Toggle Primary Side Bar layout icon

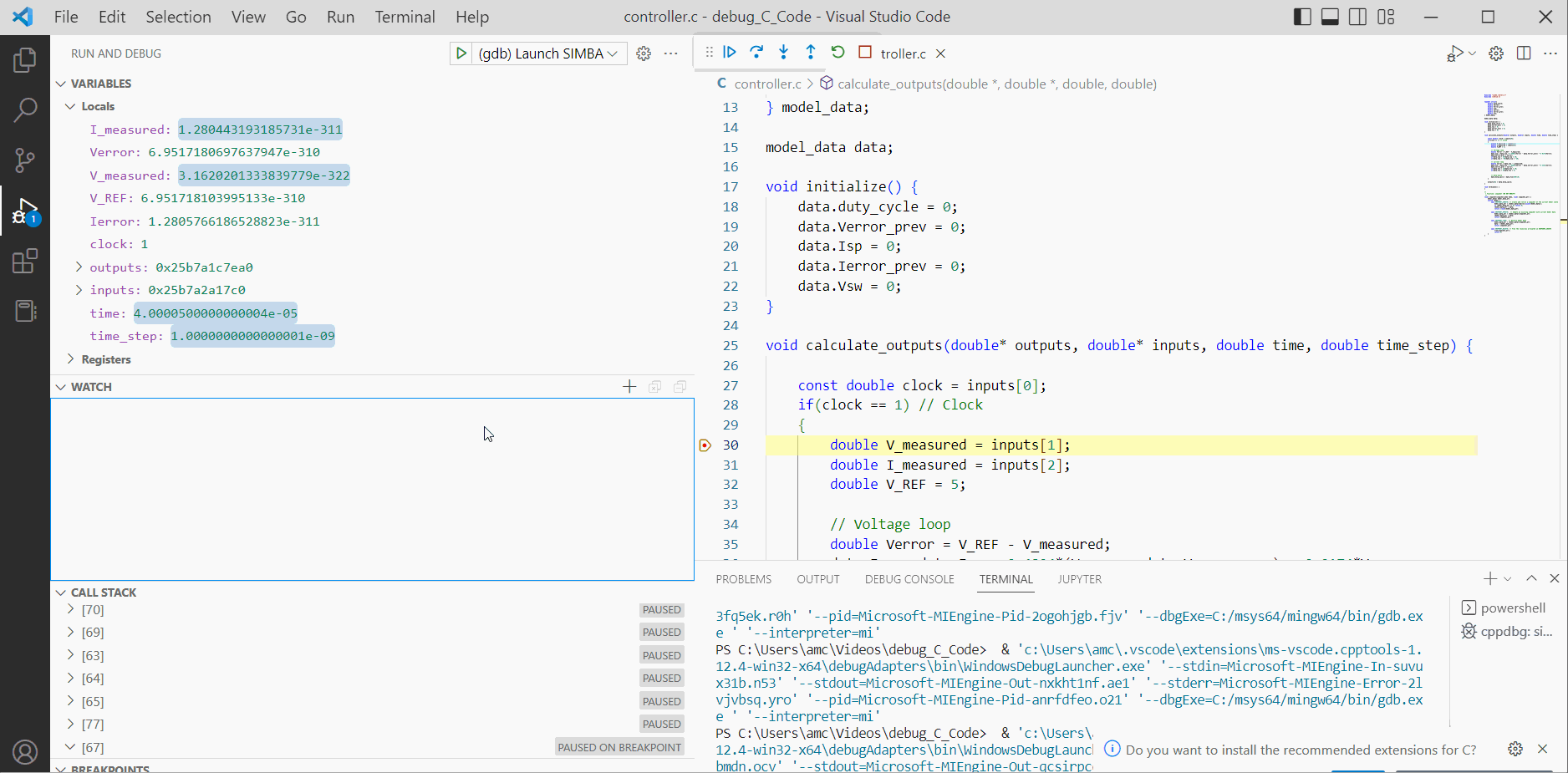pyautogui.click(x=1302, y=17)
